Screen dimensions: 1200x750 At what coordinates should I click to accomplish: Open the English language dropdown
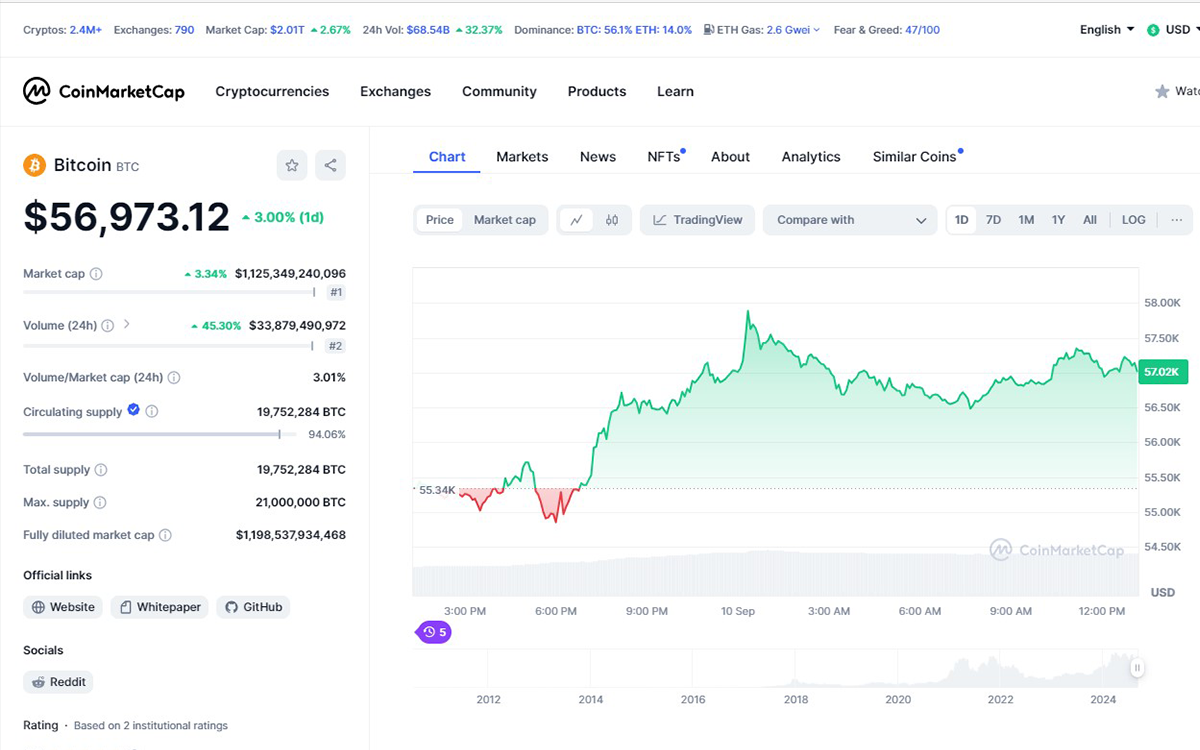click(x=1107, y=30)
